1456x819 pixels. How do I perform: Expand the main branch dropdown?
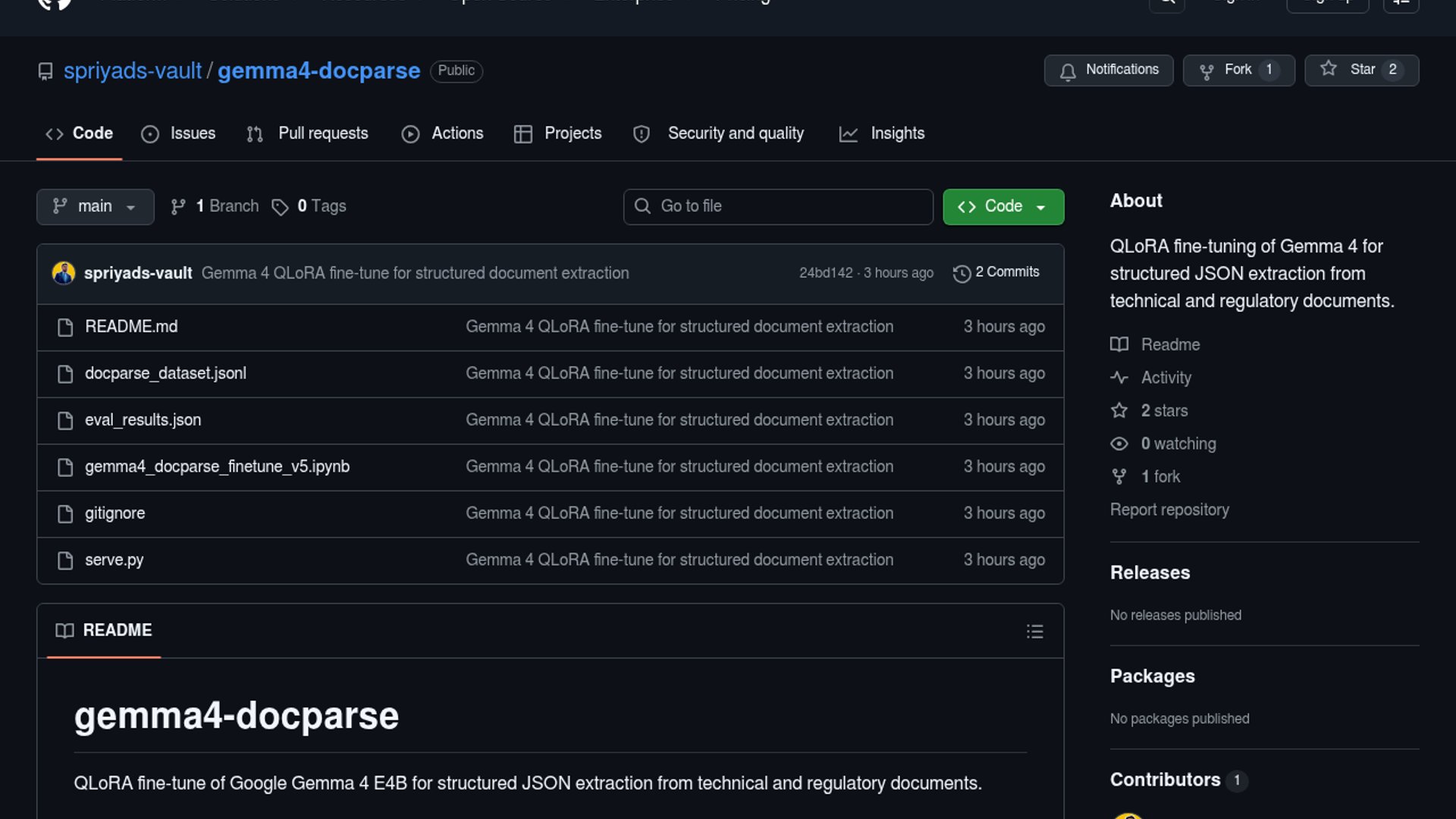95,206
